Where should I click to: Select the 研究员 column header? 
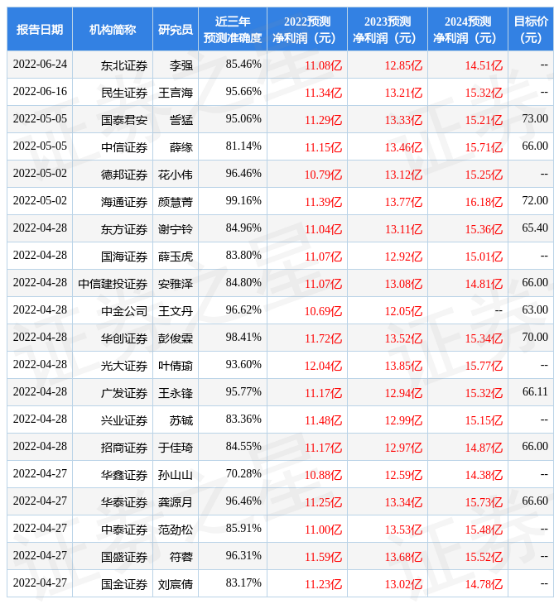tap(175, 29)
